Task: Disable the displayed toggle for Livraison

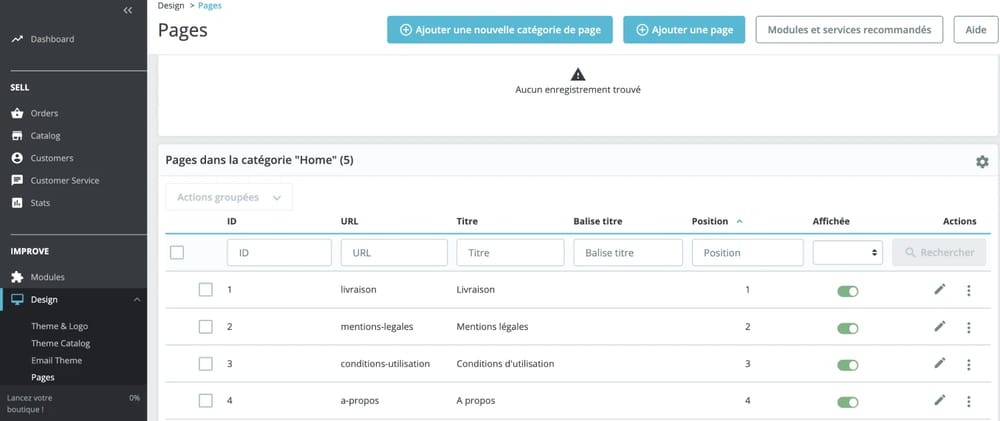Action: 847,291
